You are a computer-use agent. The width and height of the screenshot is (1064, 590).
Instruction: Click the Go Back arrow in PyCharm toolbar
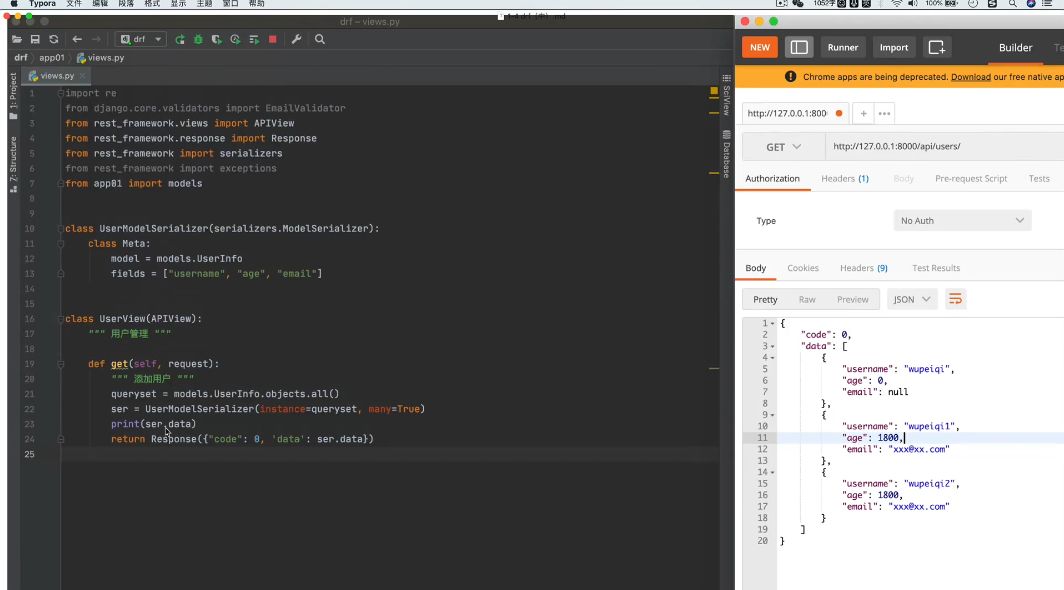coord(77,39)
